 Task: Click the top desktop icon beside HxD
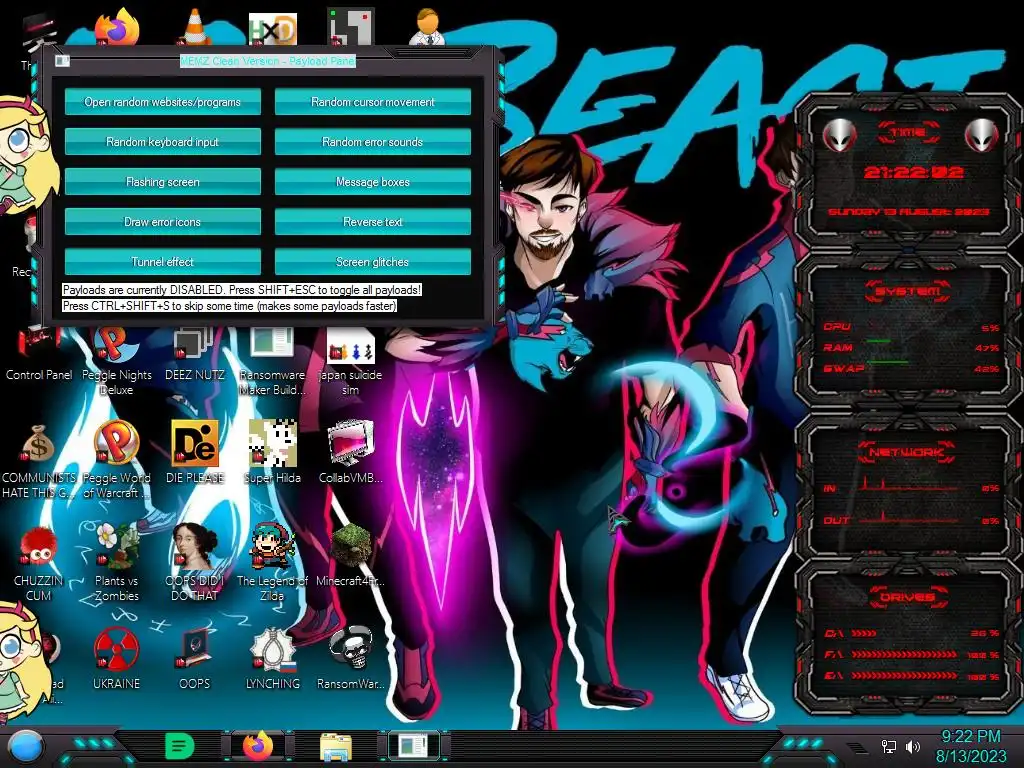click(351, 27)
